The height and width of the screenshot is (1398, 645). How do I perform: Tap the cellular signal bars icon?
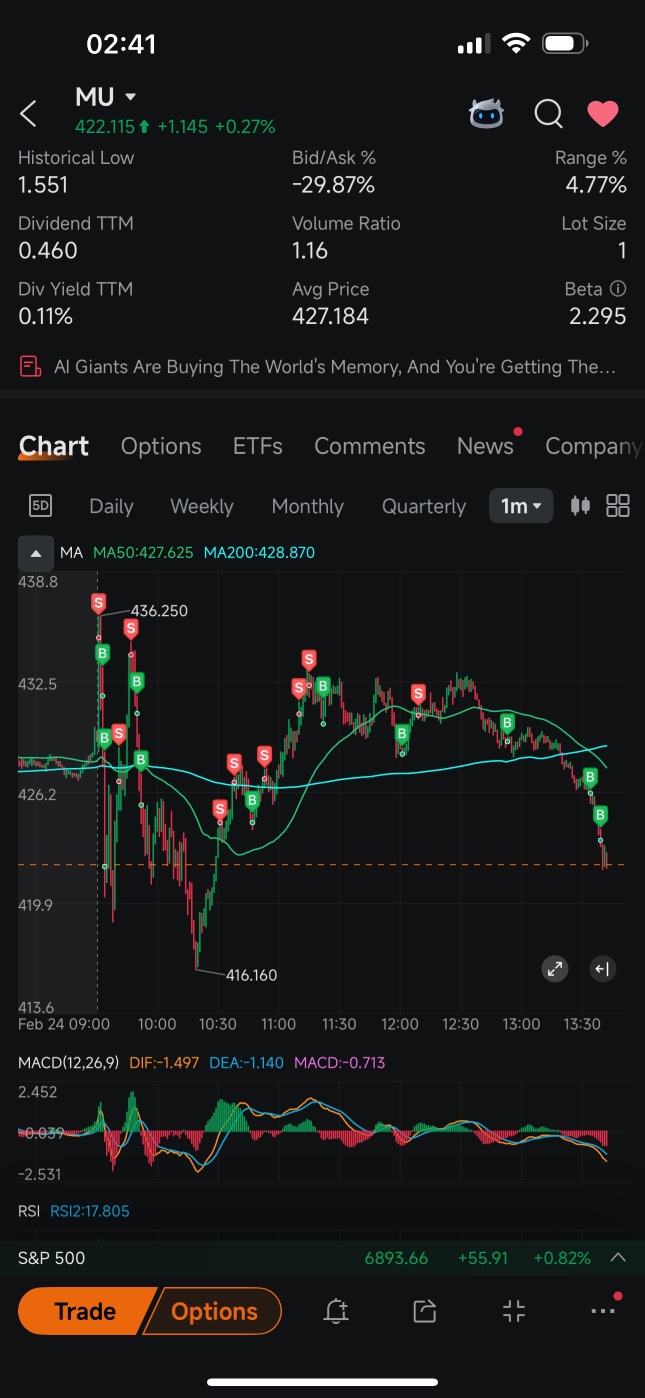tap(472, 44)
